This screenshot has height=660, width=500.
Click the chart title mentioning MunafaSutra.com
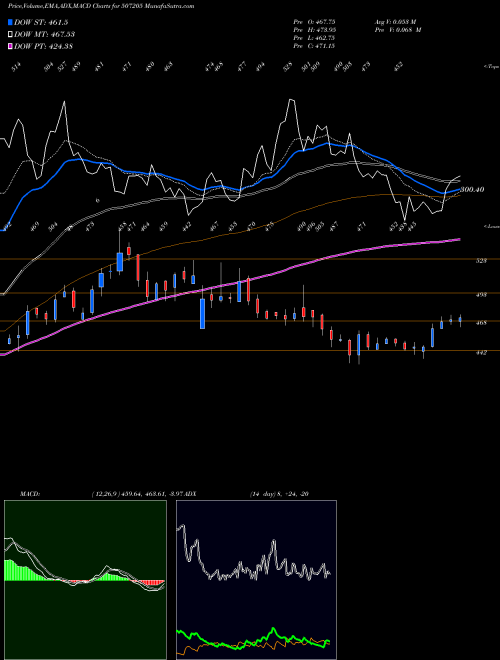(x=101, y=6)
